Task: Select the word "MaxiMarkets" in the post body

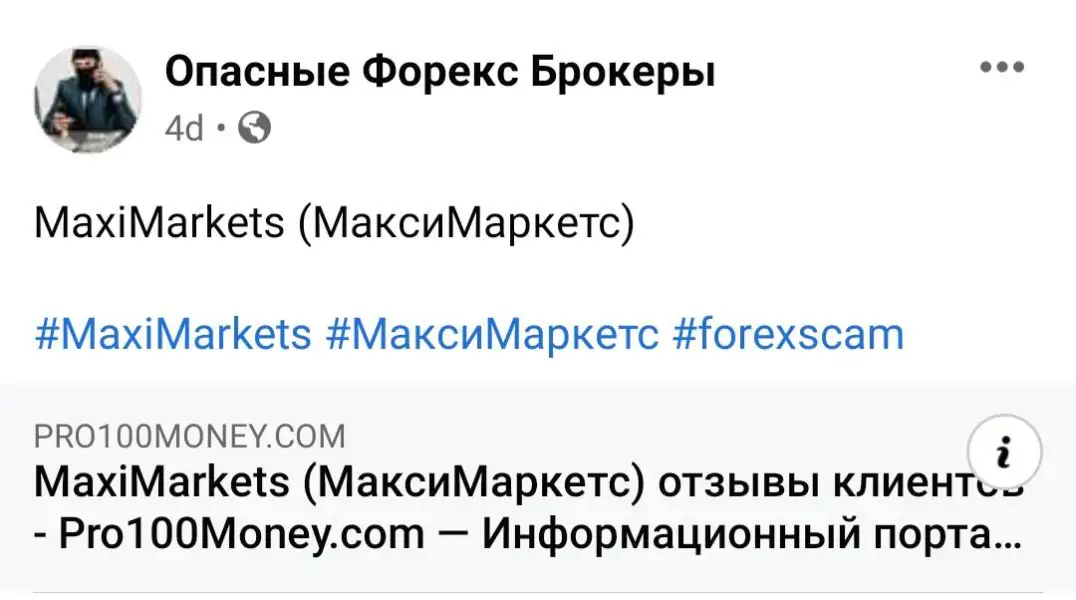Action: click(159, 223)
